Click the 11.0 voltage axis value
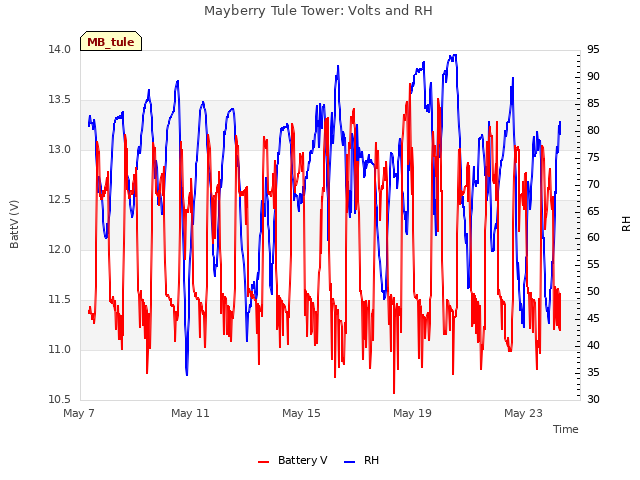Screen dimensions: 640x480 (x=60, y=349)
